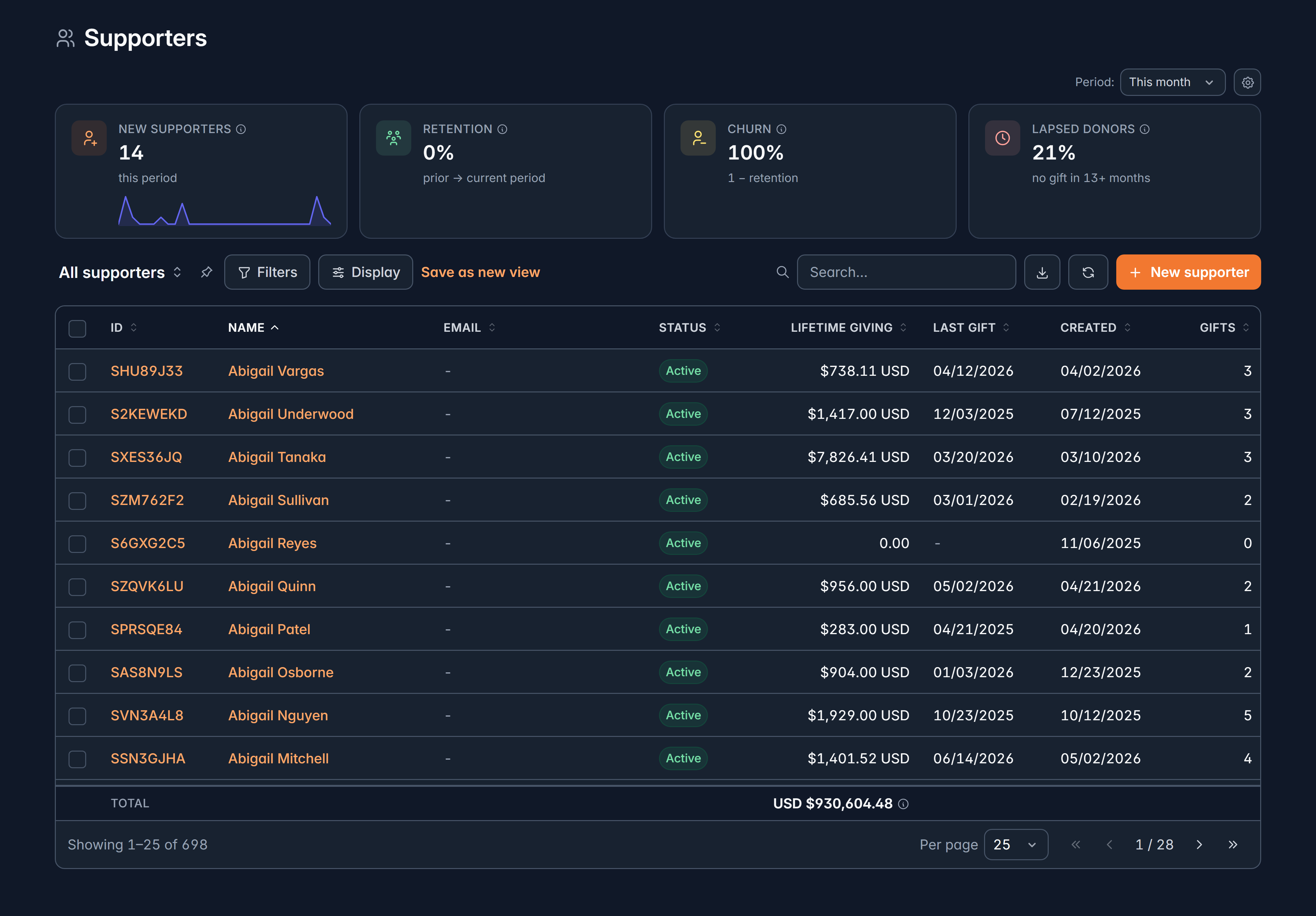
Task: Expand the All supporters view selector
Action: (120, 272)
